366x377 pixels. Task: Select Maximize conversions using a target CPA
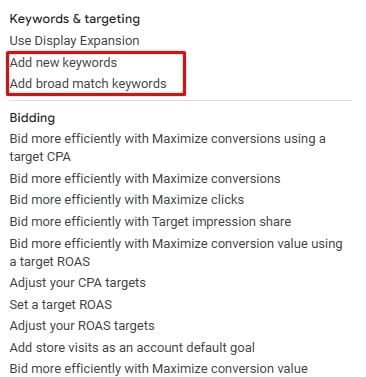point(168,148)
